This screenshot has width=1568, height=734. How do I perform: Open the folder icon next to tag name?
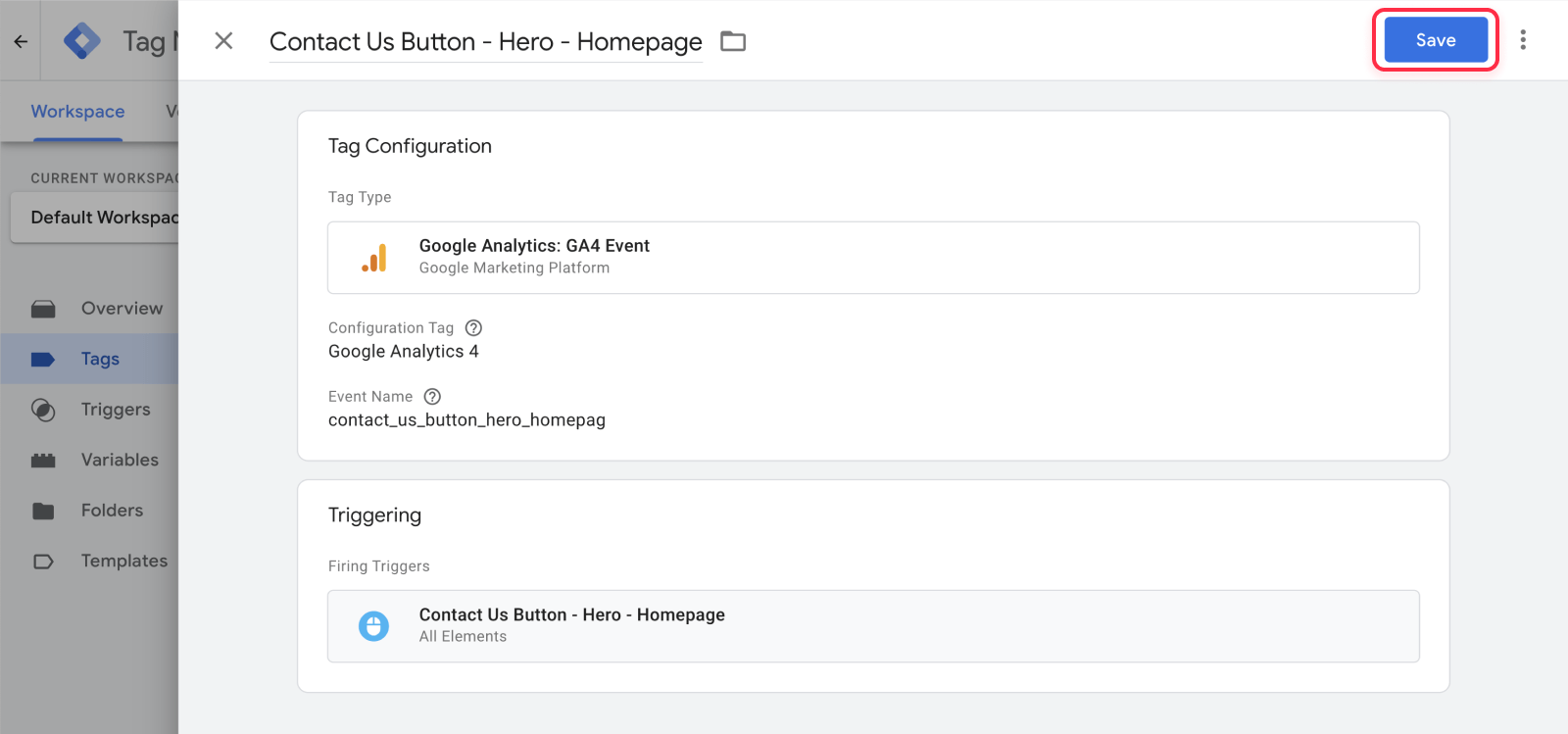point(733,41)
